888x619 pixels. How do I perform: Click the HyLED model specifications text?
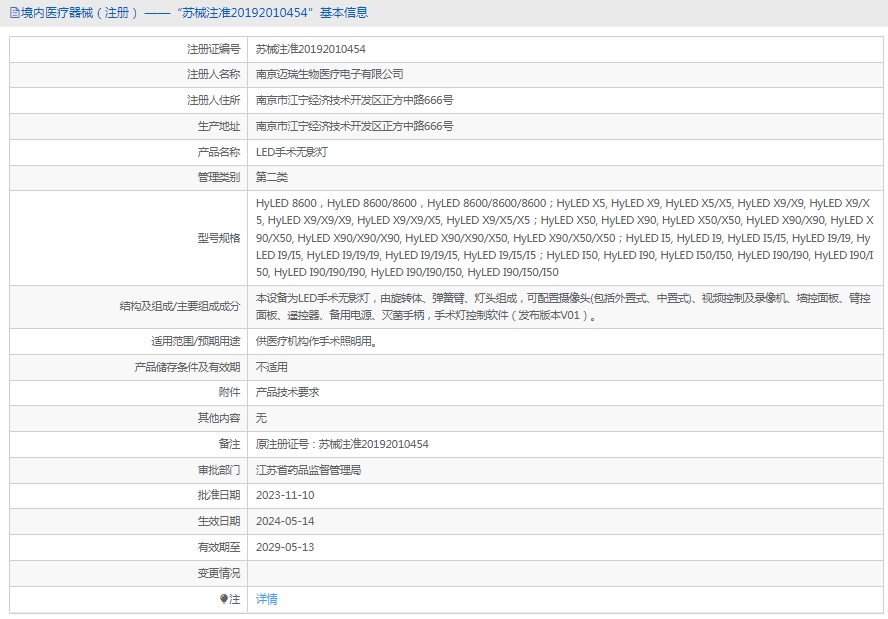click(x=565, y=238)
